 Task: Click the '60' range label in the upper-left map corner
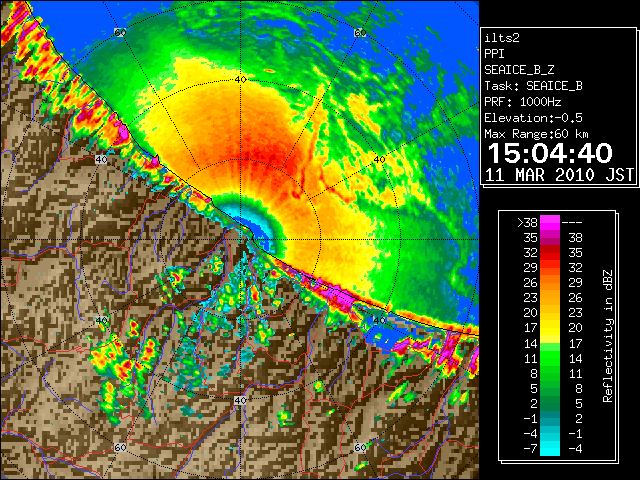point(120,32)
